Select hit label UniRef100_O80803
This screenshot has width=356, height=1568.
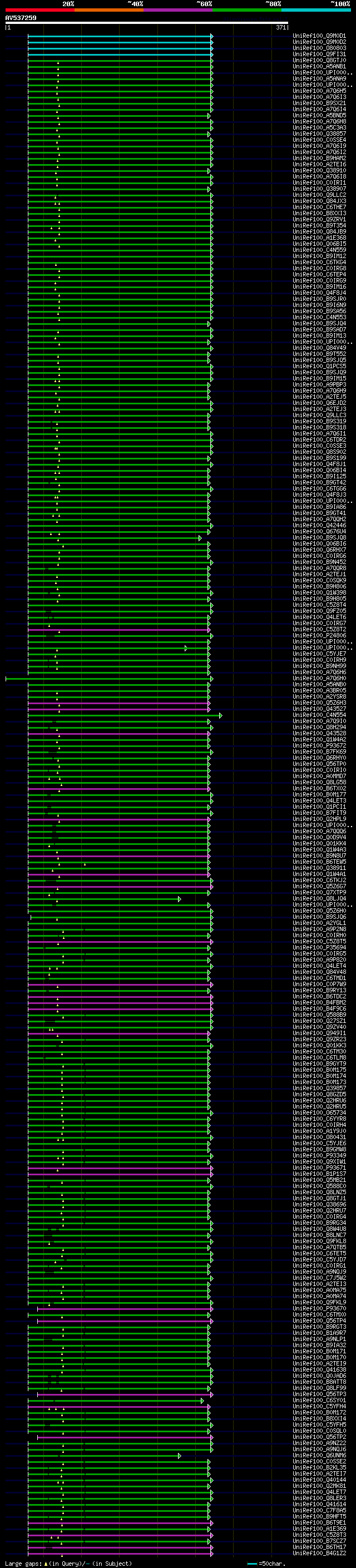319,48
